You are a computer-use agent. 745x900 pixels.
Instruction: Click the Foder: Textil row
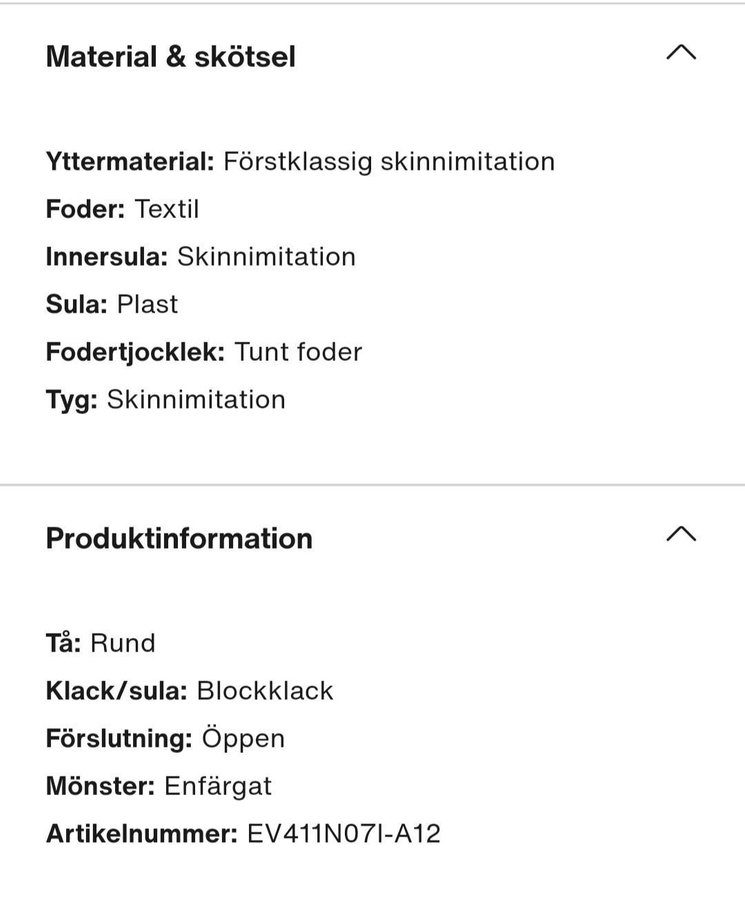tap(123, 209)
